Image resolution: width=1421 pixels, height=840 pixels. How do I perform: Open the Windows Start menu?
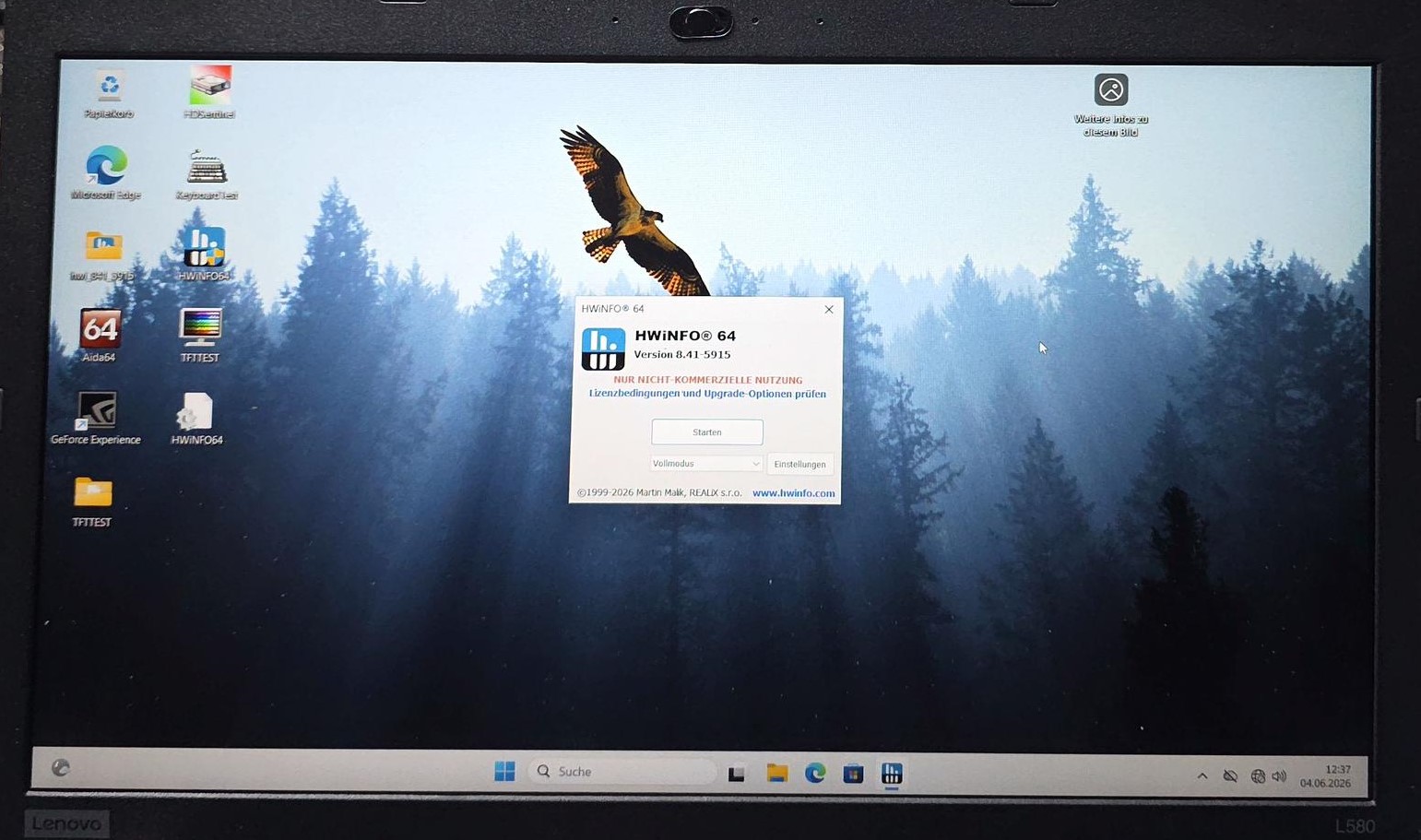click(x=504, y=771)
